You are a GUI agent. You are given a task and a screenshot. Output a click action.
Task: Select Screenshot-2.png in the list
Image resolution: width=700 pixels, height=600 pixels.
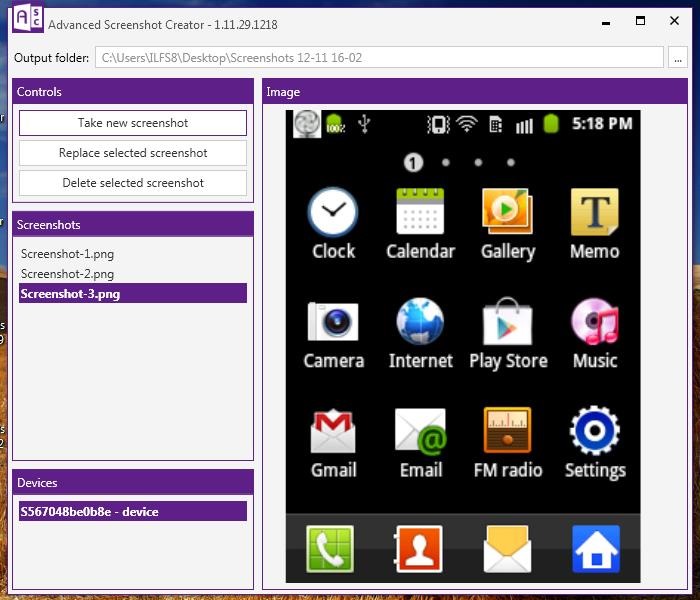67,274
